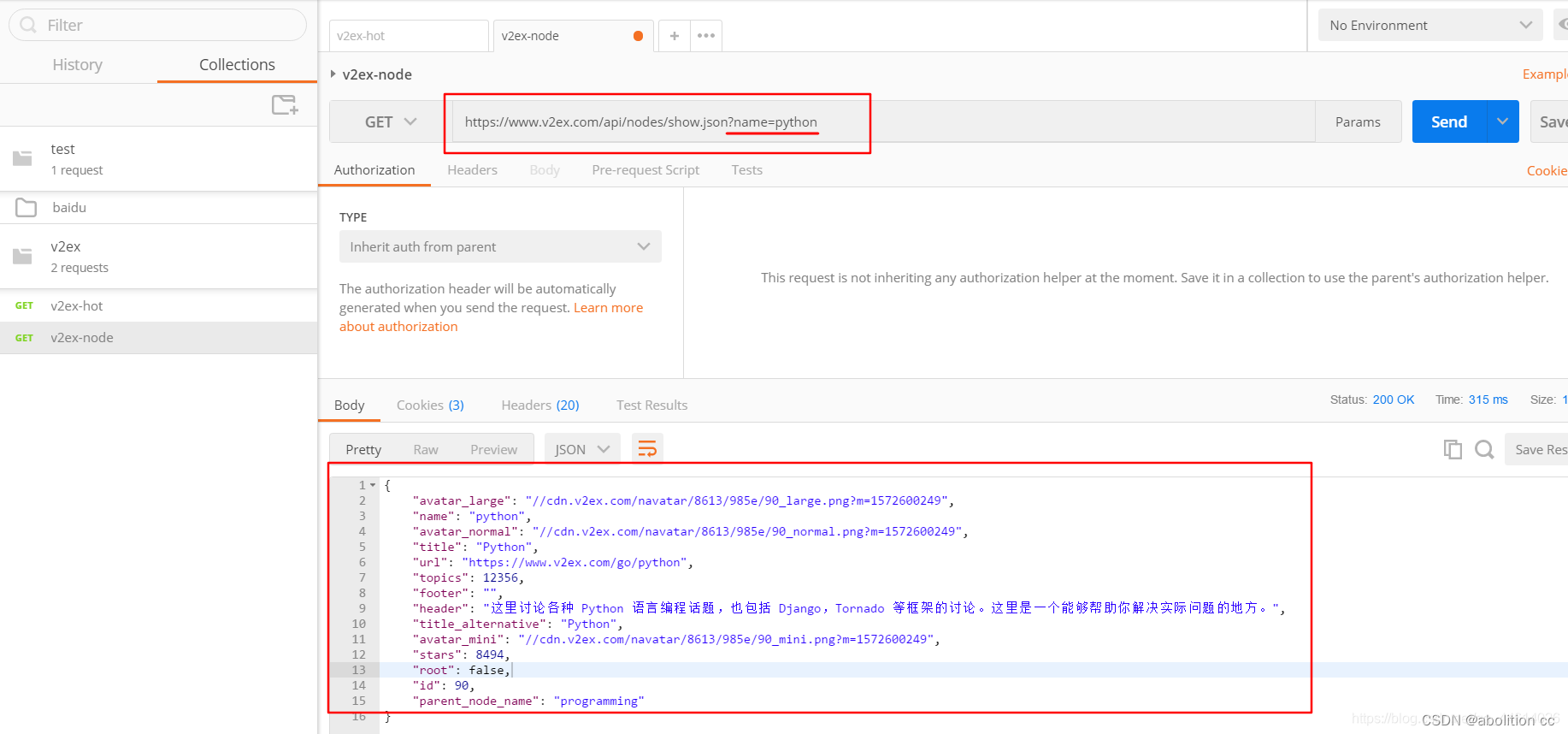Screen dimensions: 1568x734
Task: Collapse JSON root at line 1 arrow
Action: tap(373, 485)
